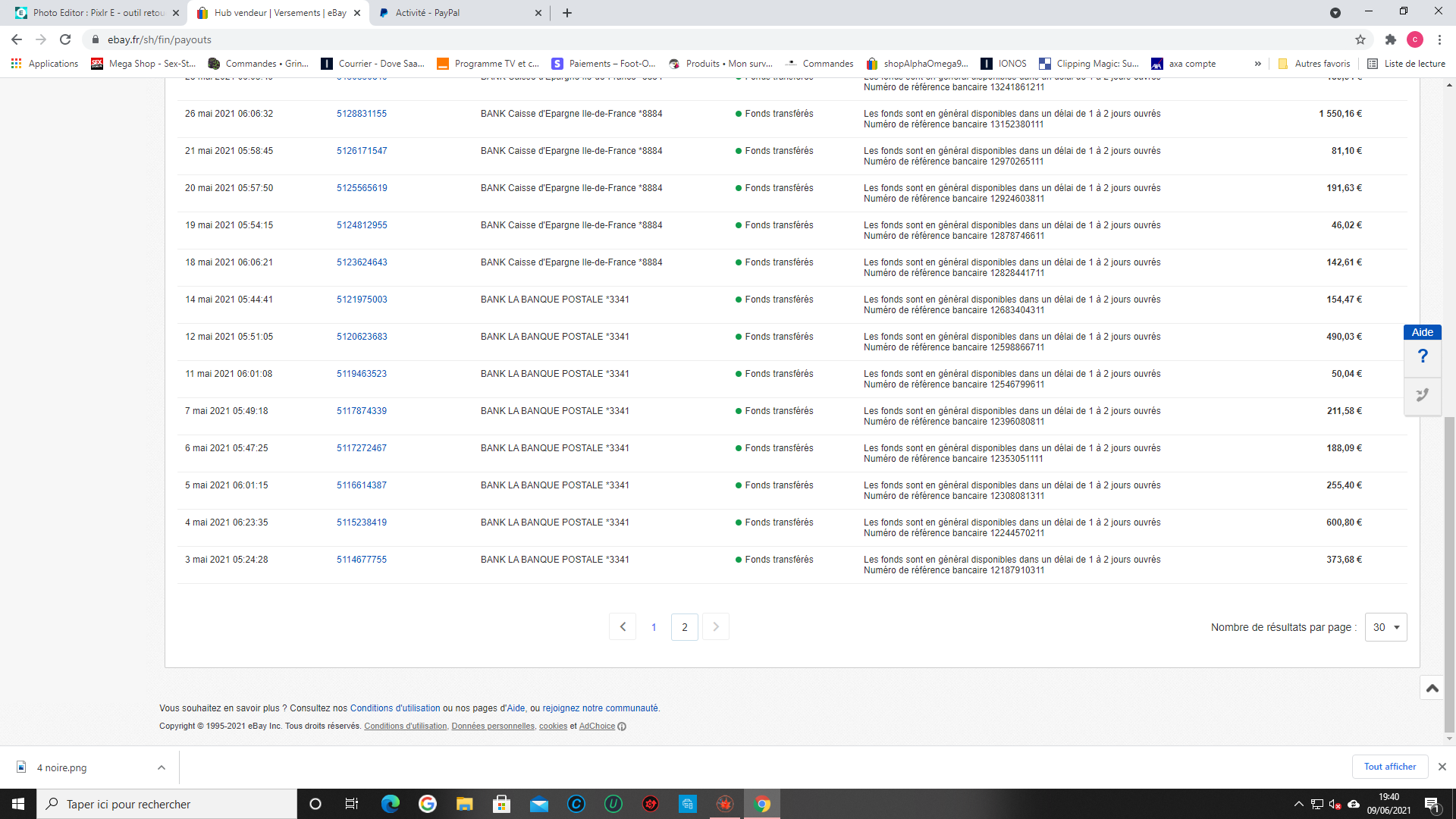Image resolution: width=1456 pixels, height=819 pixels.
Task: Reload the eBay payouts page
Action: (x=65, y=39)
